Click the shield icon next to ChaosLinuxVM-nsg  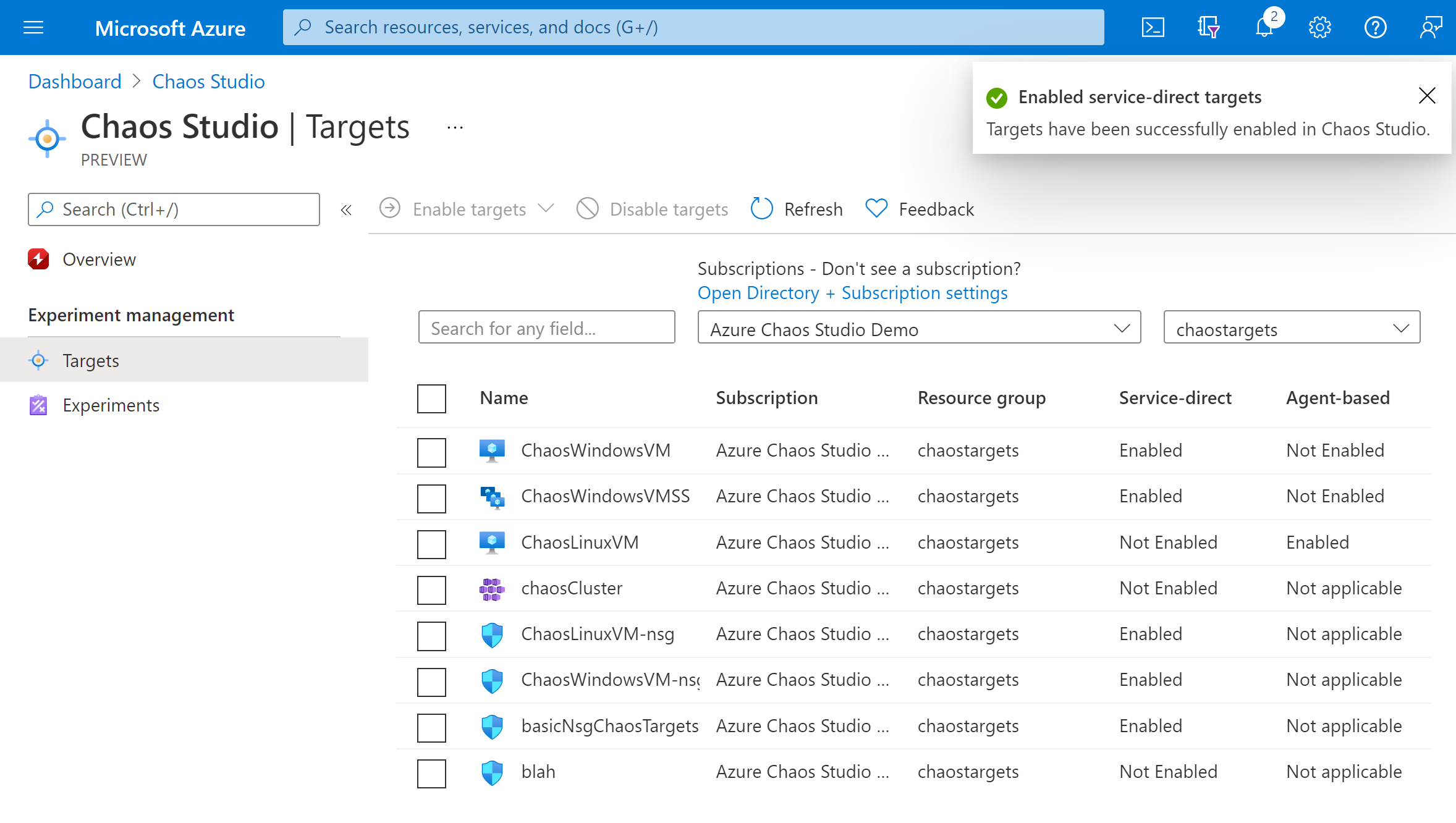click(494, 634)
